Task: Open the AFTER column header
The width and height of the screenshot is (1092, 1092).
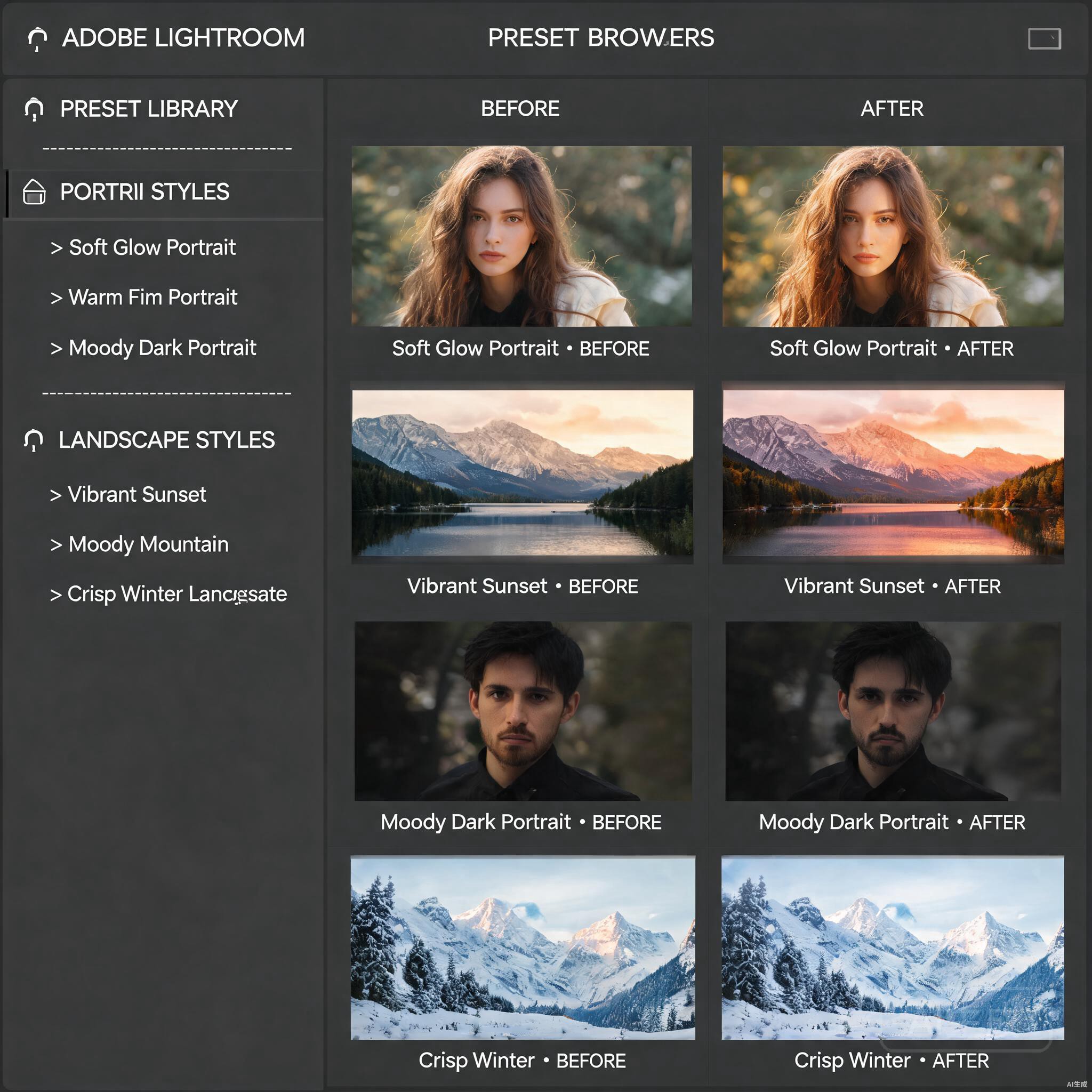Action: point(892,109)
